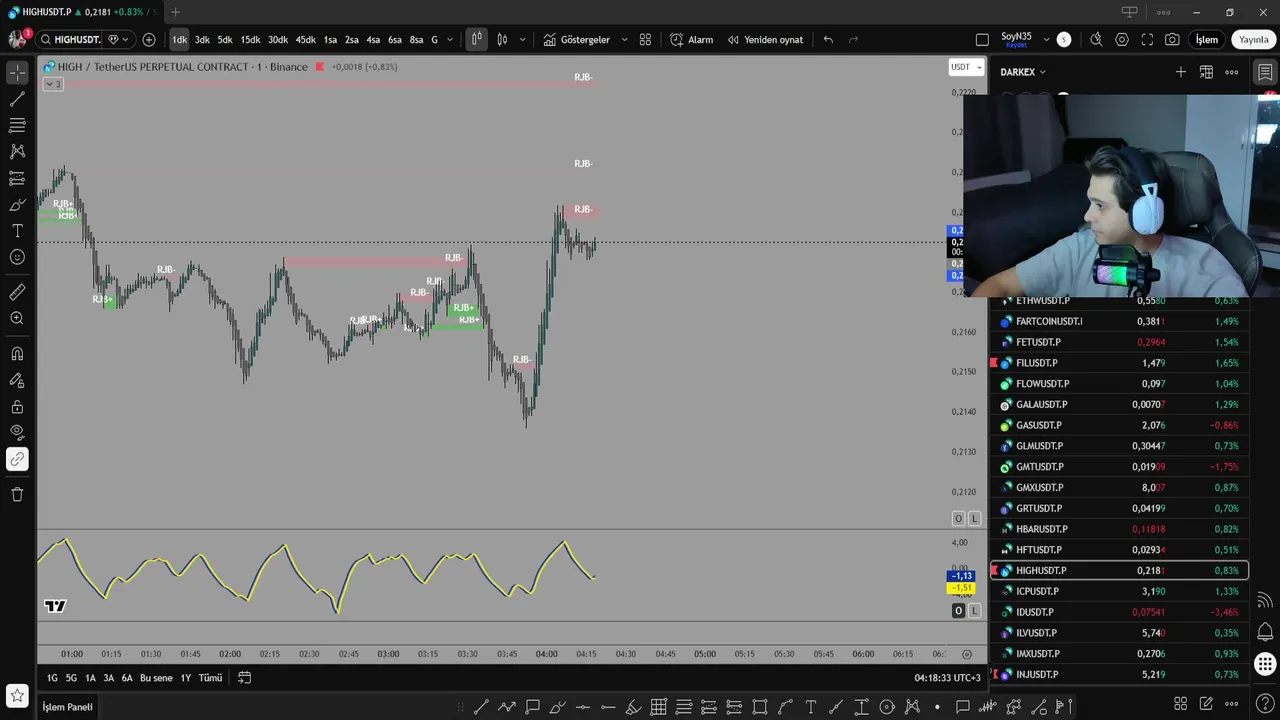Toggle logarithmic scale L on price chart
Image resolution: width=1280 pixels, height=720 pixels.
pyautogui.click(x=974, y=518)
